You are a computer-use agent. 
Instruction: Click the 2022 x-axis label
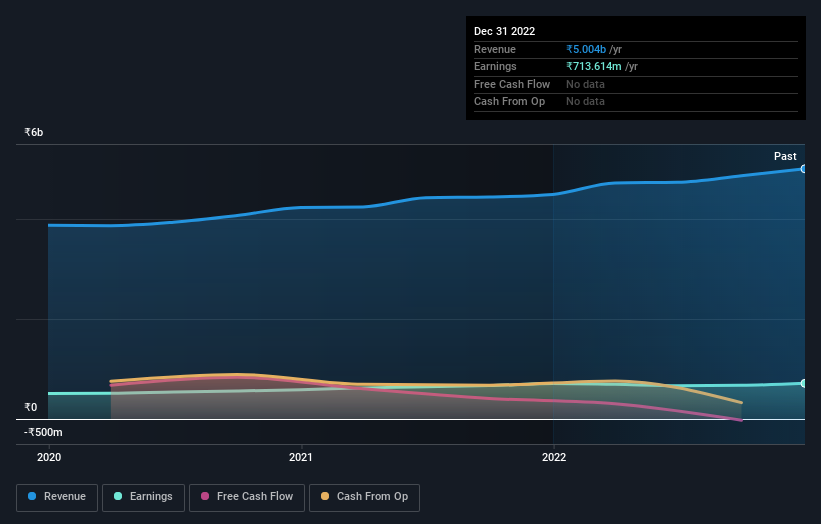pos(554,457)
